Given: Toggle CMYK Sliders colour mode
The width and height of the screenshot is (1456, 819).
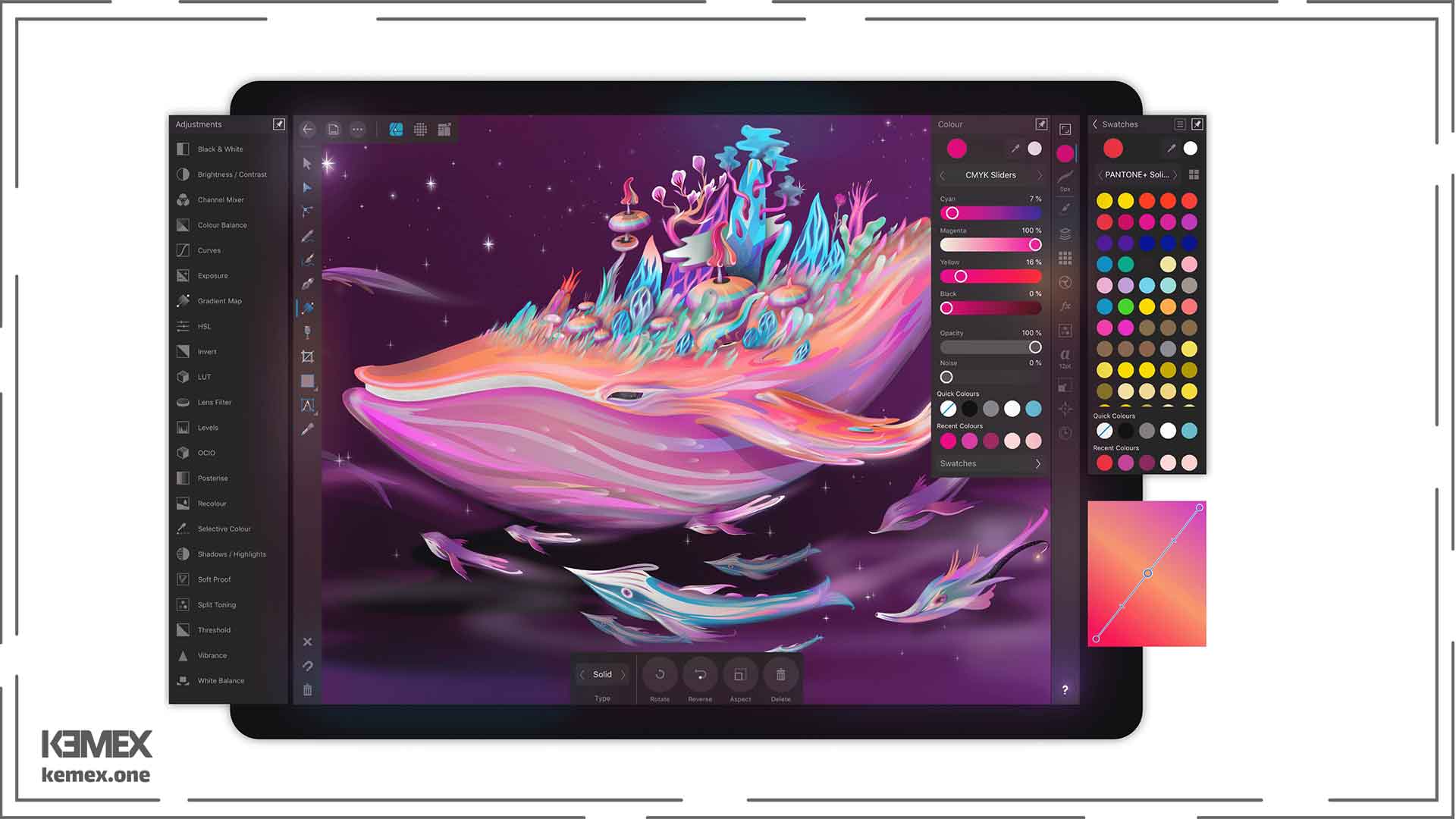Looking at the screenshot, I should (x=990, y=175).
